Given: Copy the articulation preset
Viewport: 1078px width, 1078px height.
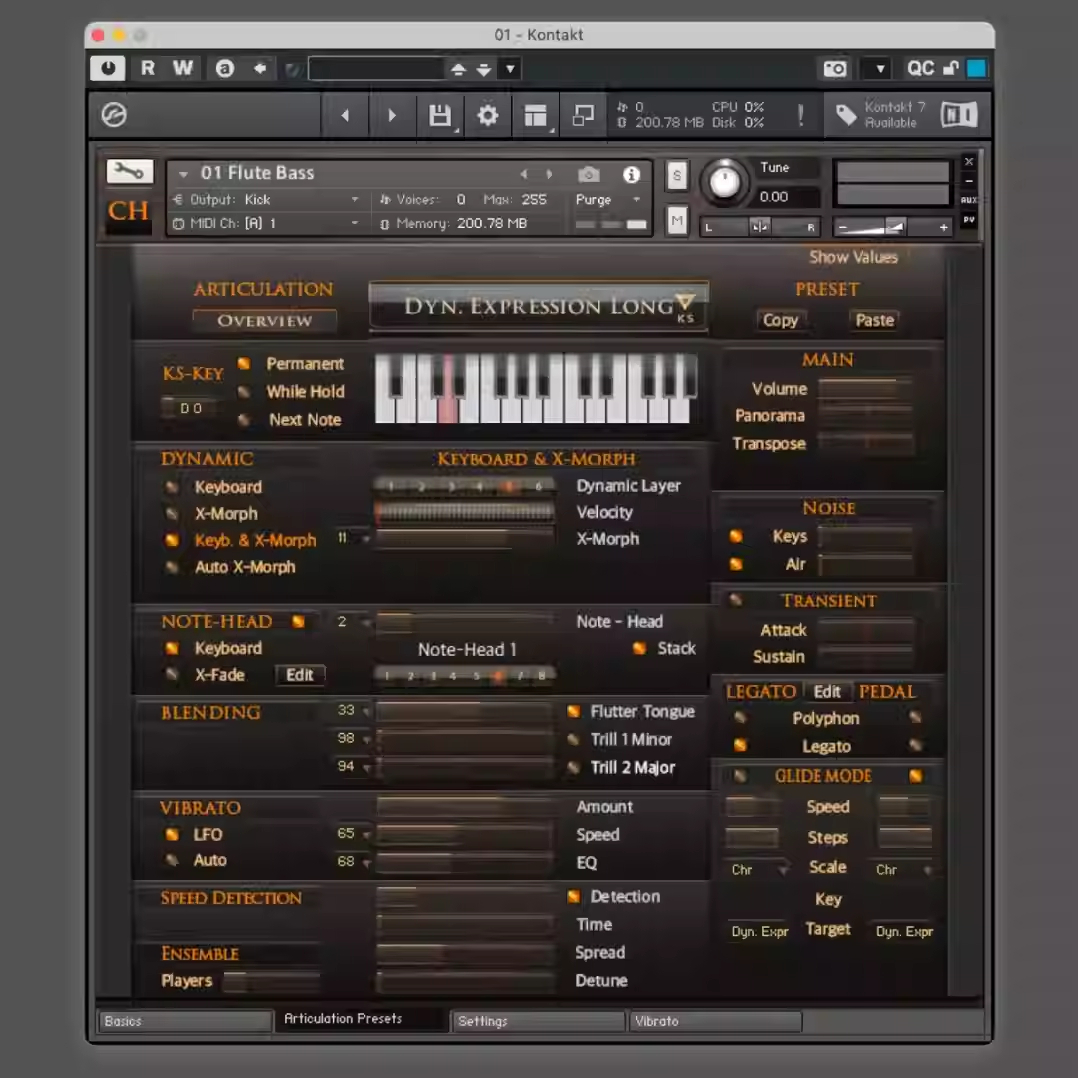Looking at the screenshot, I should (x=780, y=320).
